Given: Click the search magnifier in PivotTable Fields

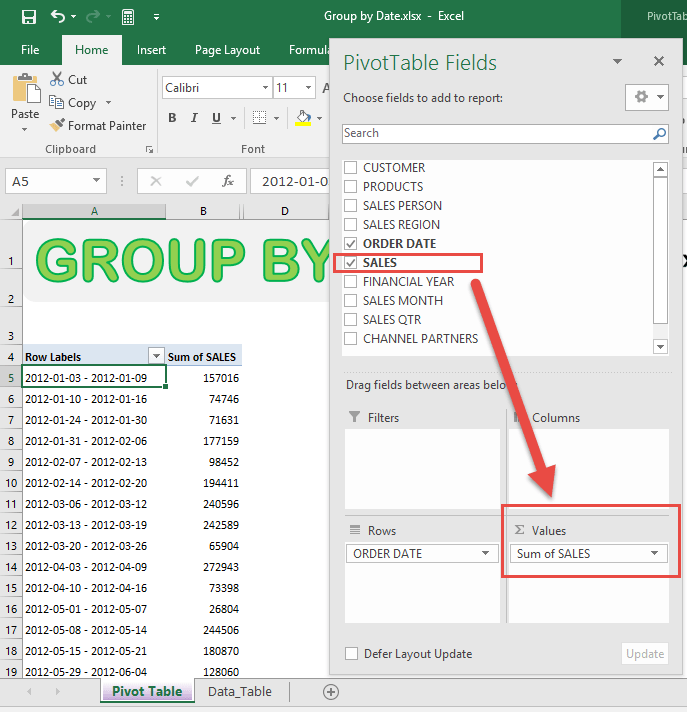Looking at the screenshot, I should (x=659, y=134).
